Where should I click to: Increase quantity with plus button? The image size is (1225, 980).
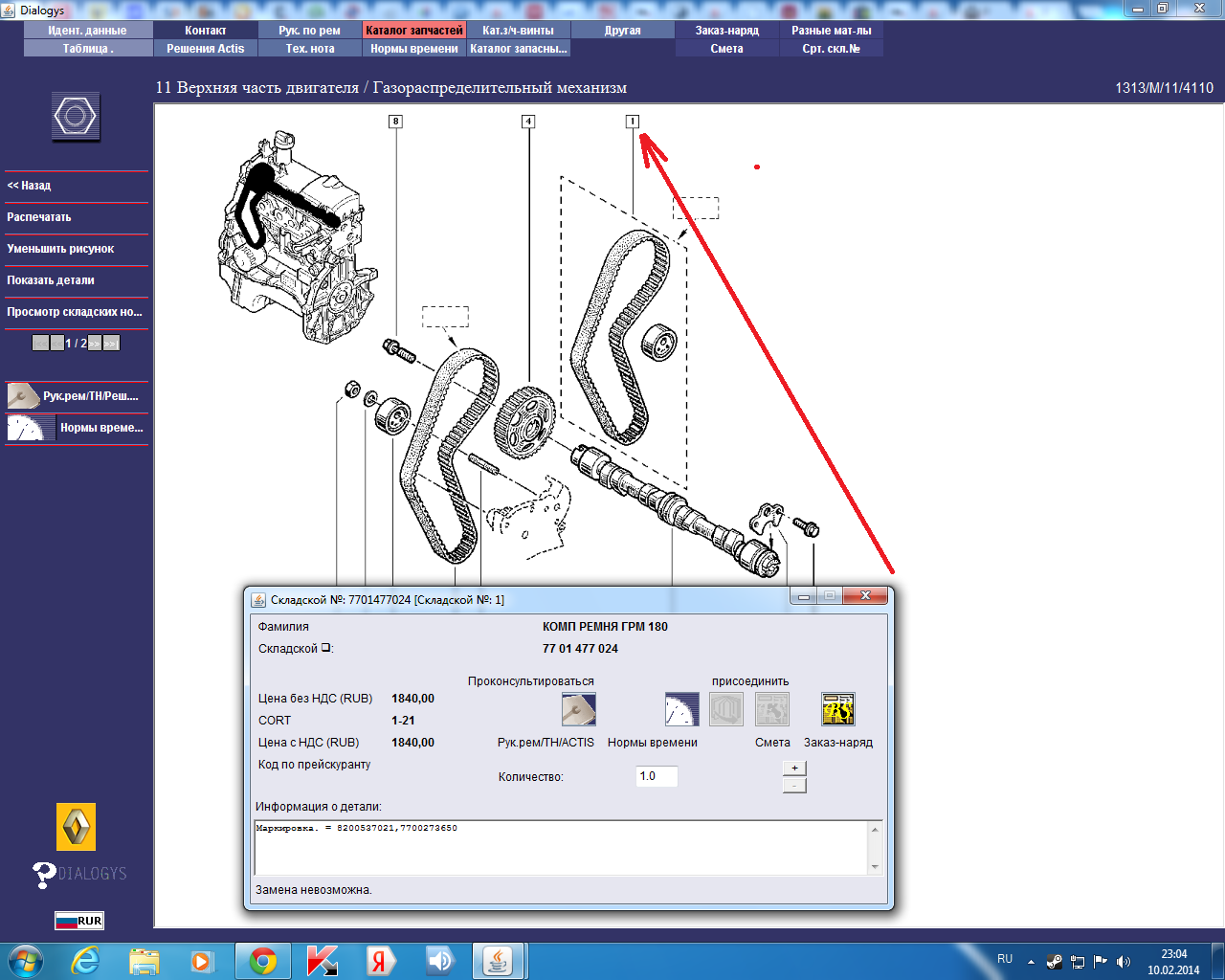click(x=794, y=768)
